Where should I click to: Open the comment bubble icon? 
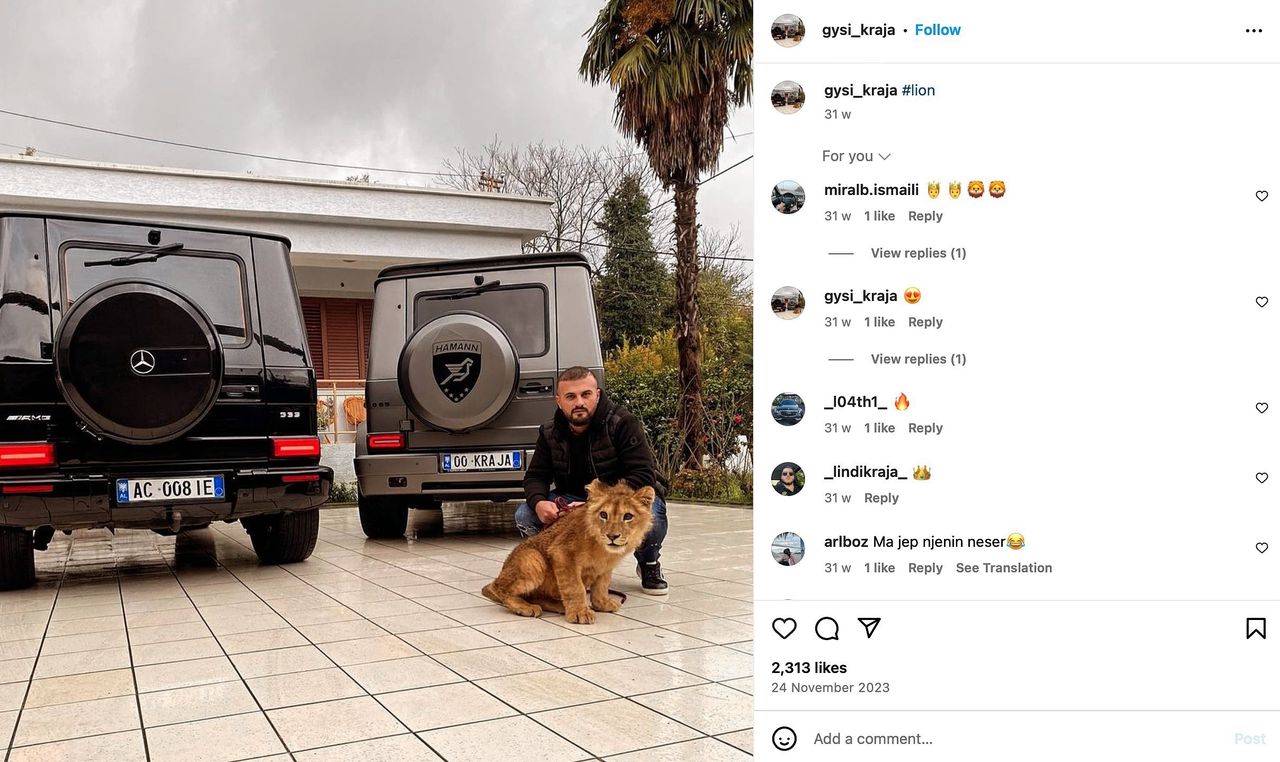(x=827, y=628)
